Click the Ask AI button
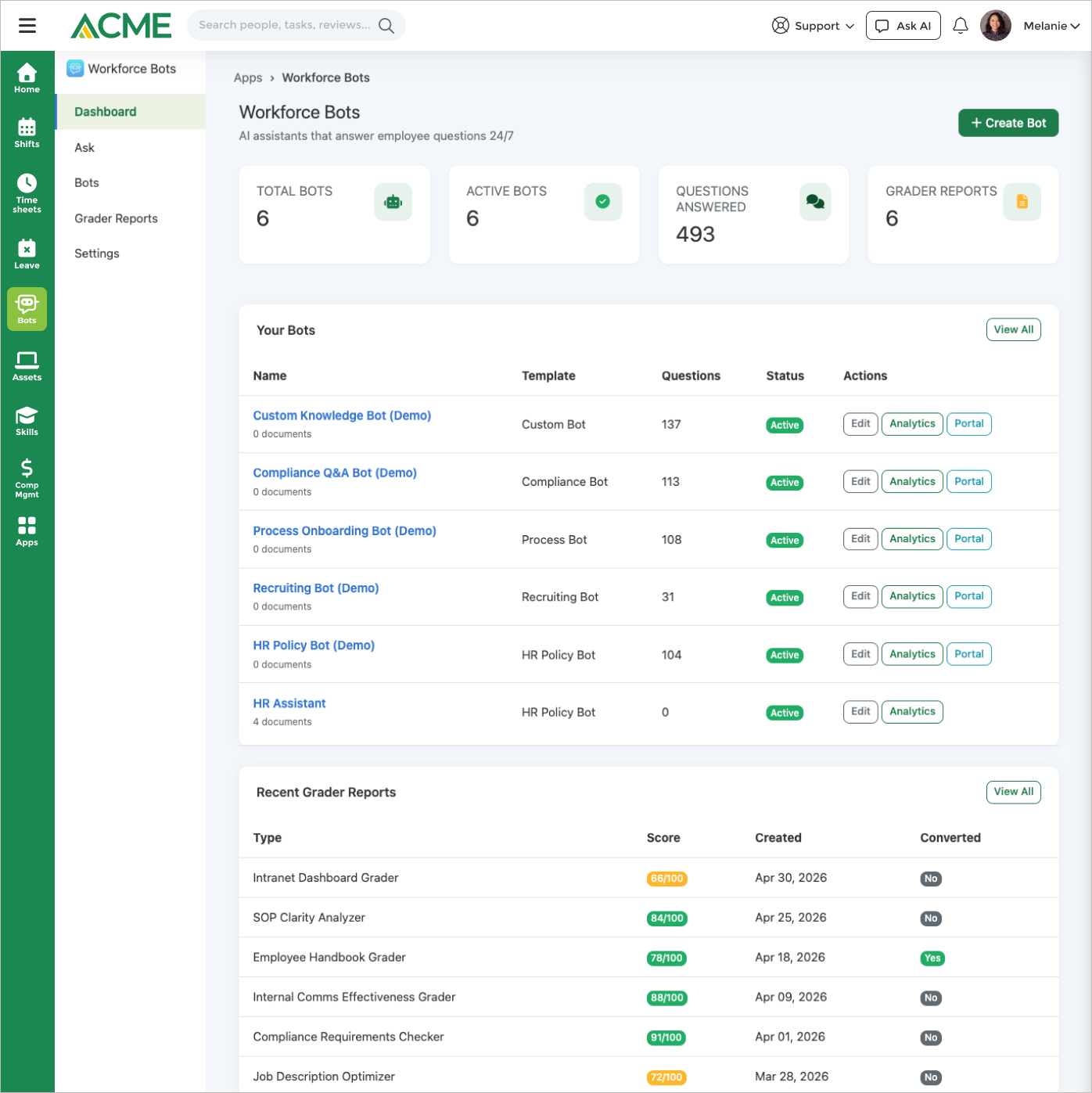Screen dimensions: 1092x1093 (x=903, y=26)
